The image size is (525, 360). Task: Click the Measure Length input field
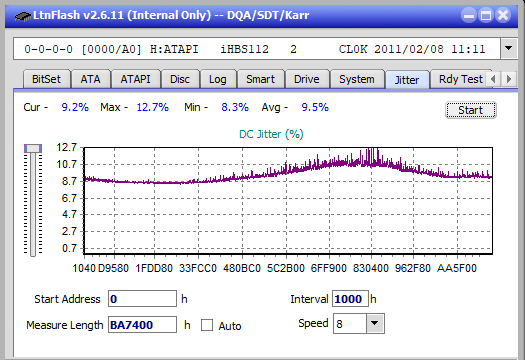click(x=142, y=325)
